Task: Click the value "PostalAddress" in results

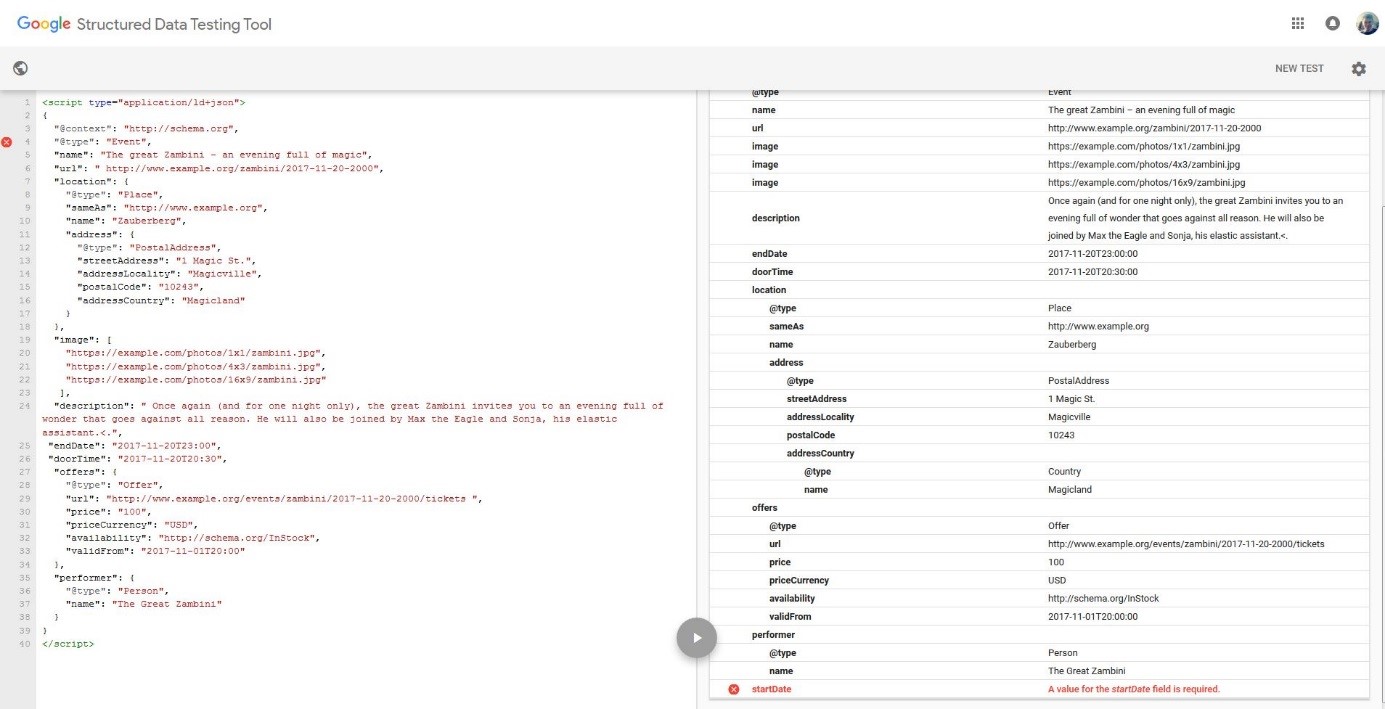Action: (1078, 381)
